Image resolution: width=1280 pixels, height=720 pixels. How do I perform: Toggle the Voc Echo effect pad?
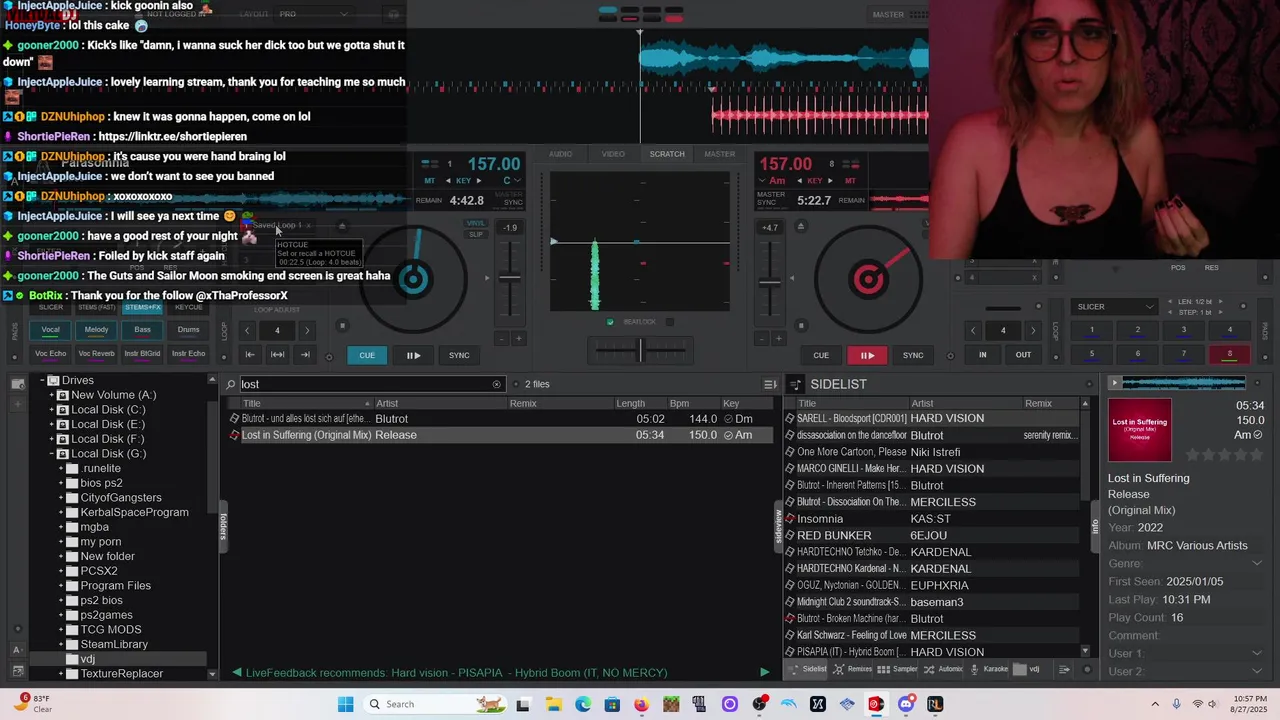[51, 353]
